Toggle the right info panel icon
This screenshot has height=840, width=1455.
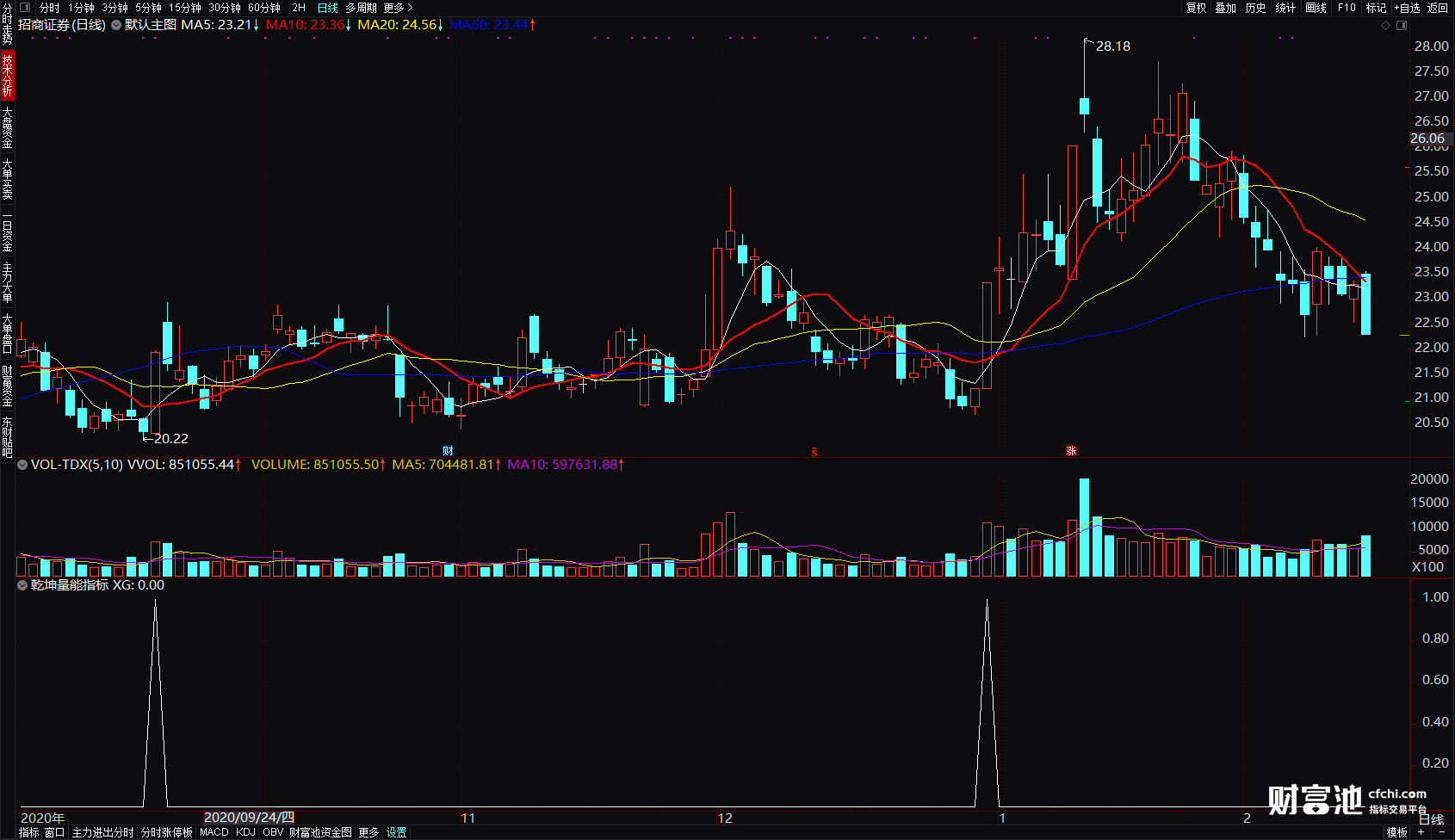[1402, 26]
